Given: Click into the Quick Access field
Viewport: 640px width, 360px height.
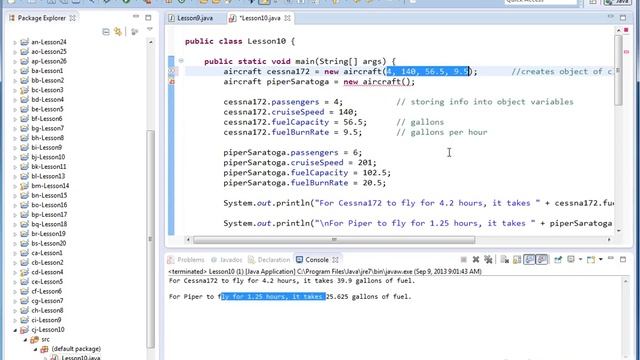Looking at the screenshot, I should (x=541, y=2).
